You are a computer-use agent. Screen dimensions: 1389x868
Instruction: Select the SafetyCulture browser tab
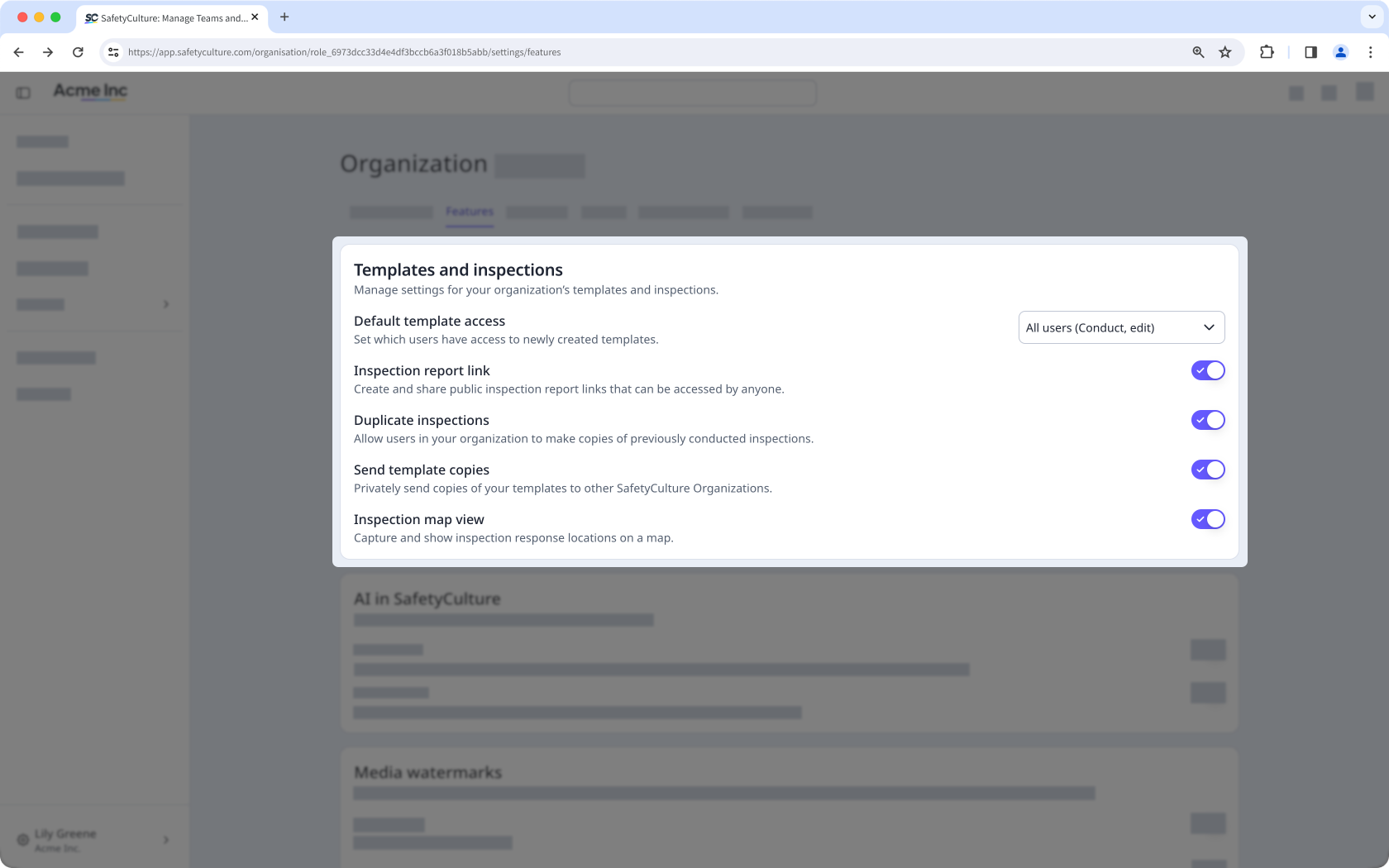(x=172, y=17)
